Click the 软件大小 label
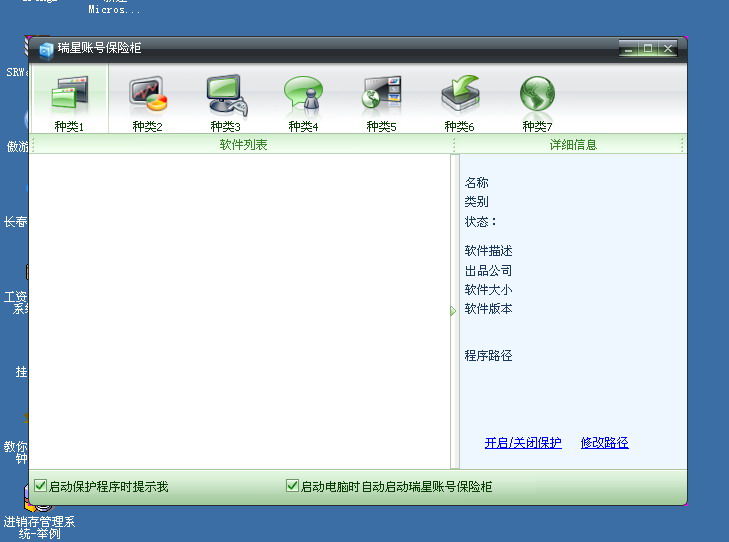Viewport: 729px width, 542px height. click(488, 290)
